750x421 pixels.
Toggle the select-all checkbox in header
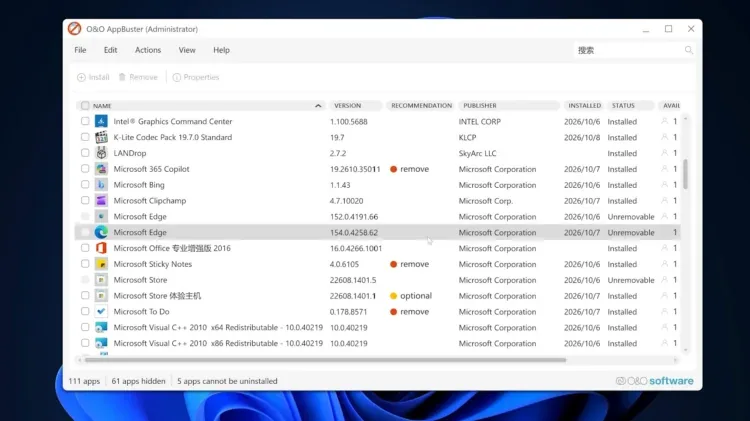(x=85, y=105)
